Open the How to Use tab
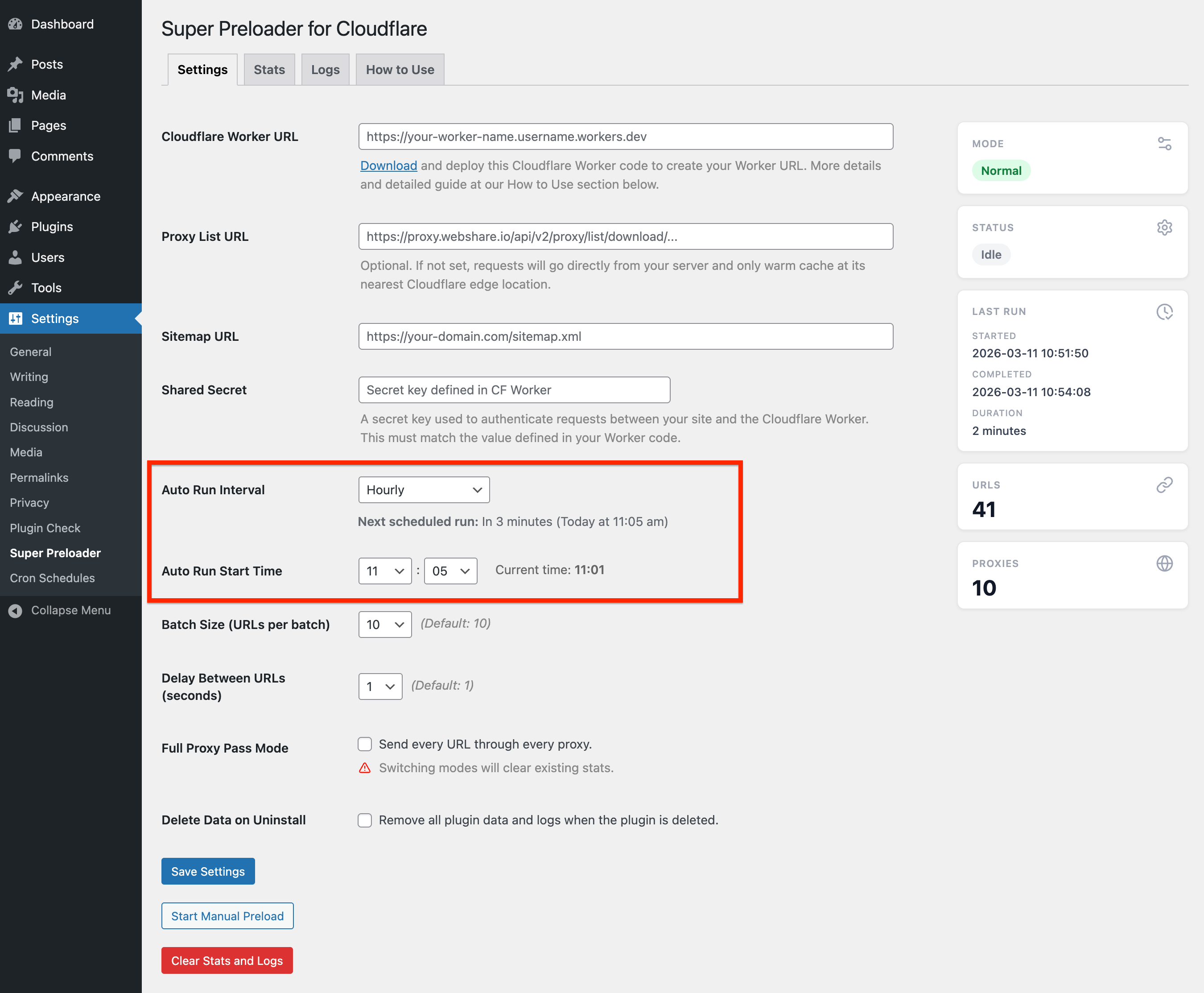Viewport: 1204px width, 993px height. 400,69
